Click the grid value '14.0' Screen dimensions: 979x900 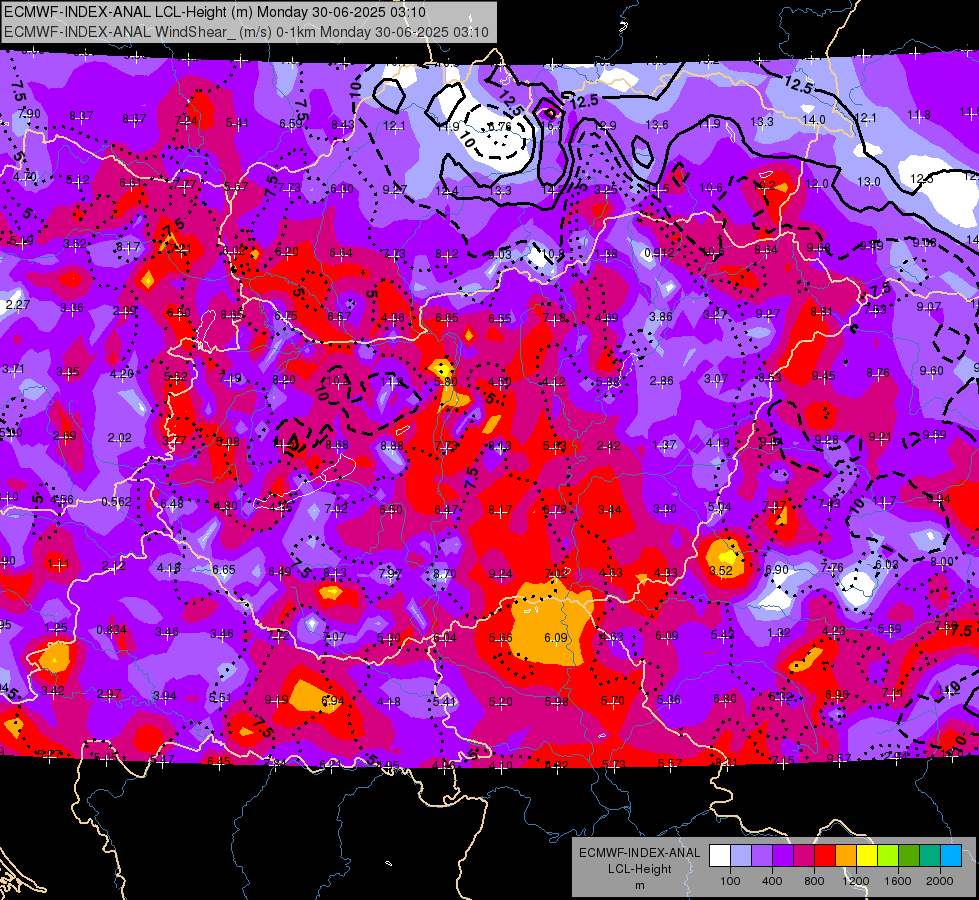(814, 119)
